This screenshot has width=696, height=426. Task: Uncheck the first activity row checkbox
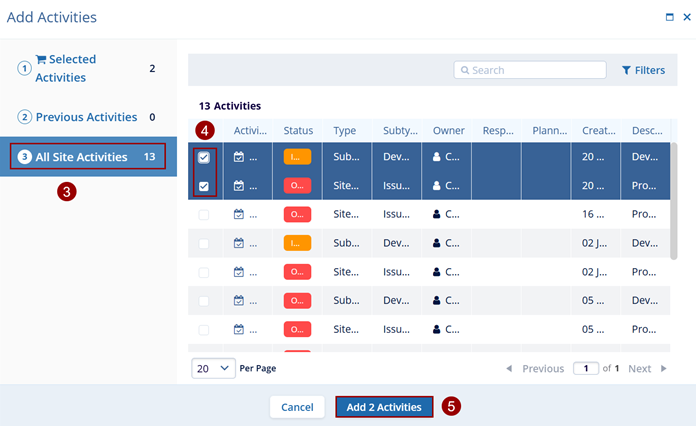pyautogui.click(x=204, y=158)
